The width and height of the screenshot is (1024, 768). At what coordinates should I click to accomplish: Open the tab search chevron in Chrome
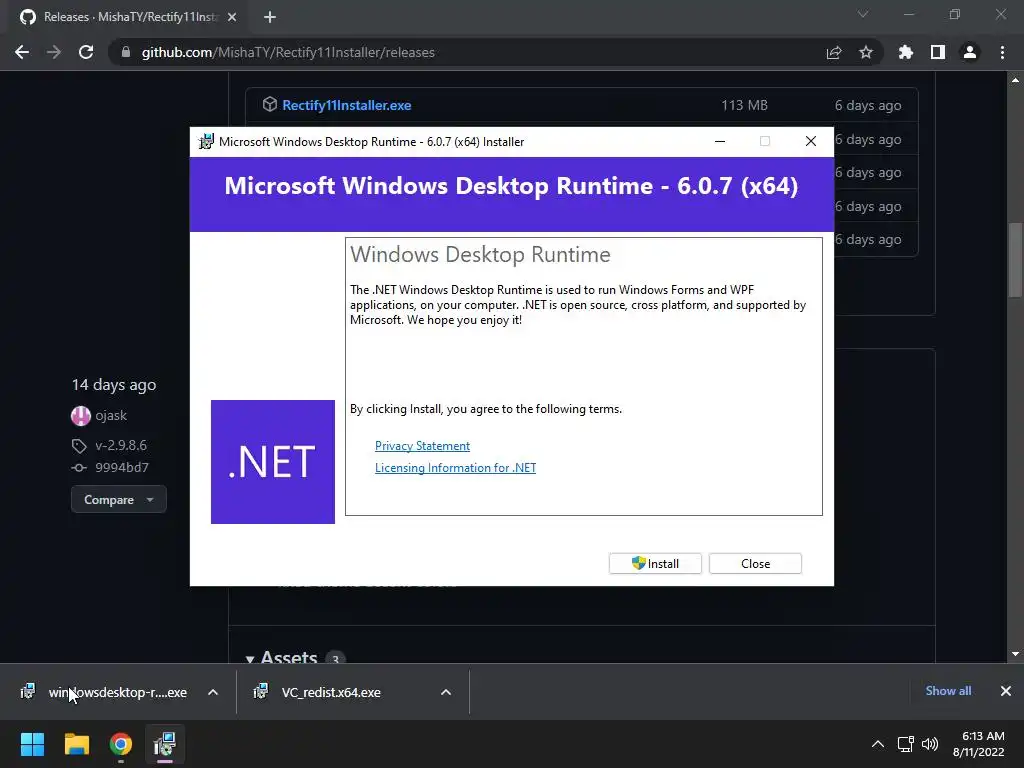(x=863, y=14)
